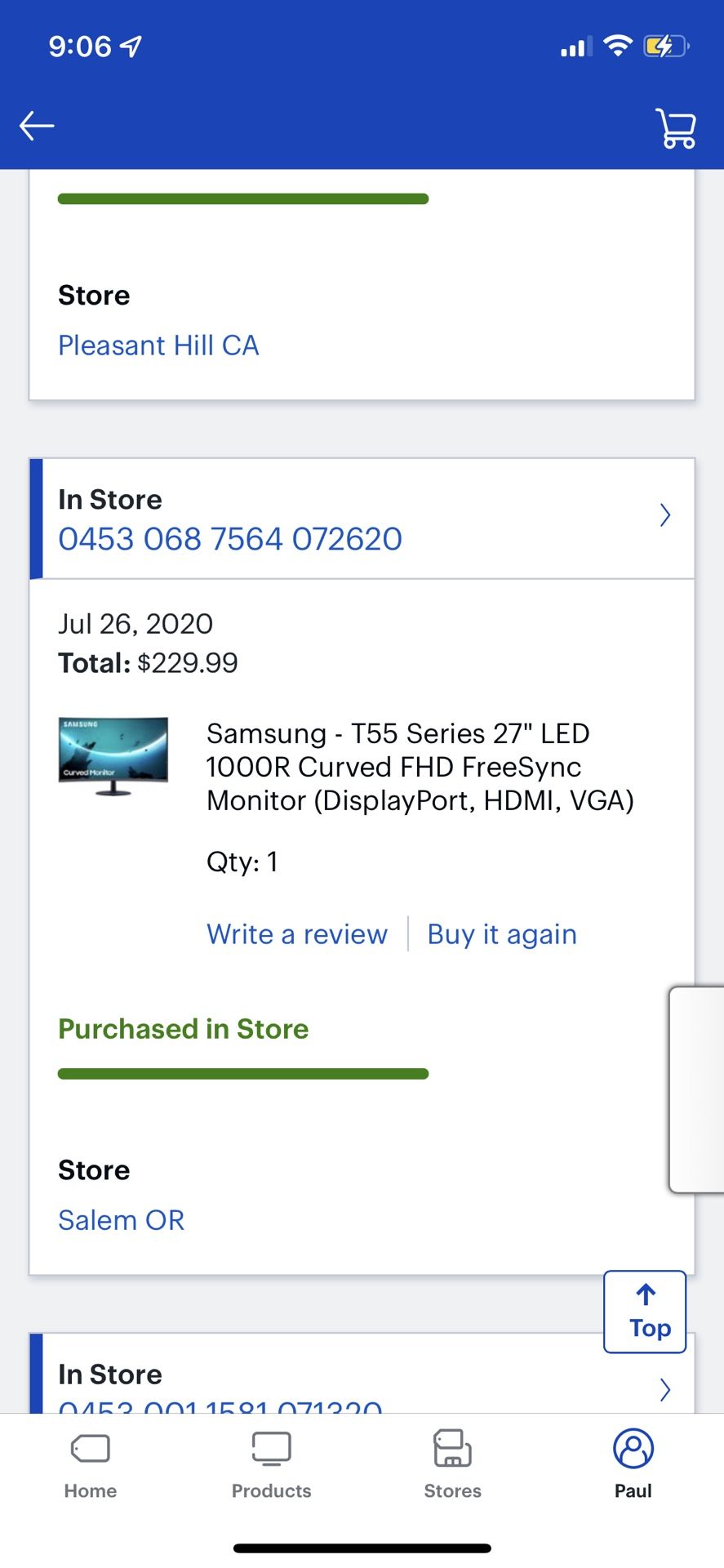Expand the bottom In Store order chevron
724x1568 pixels.
point(664,1389)
